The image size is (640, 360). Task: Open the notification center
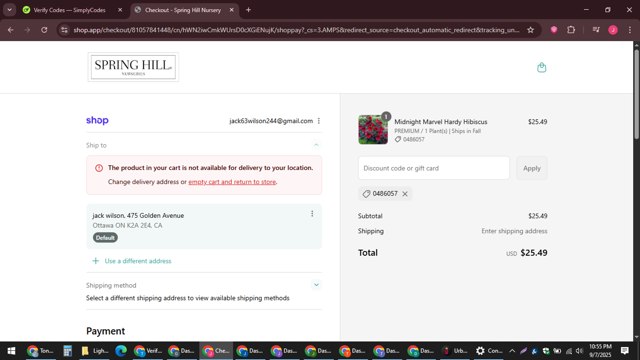[624, 351]
